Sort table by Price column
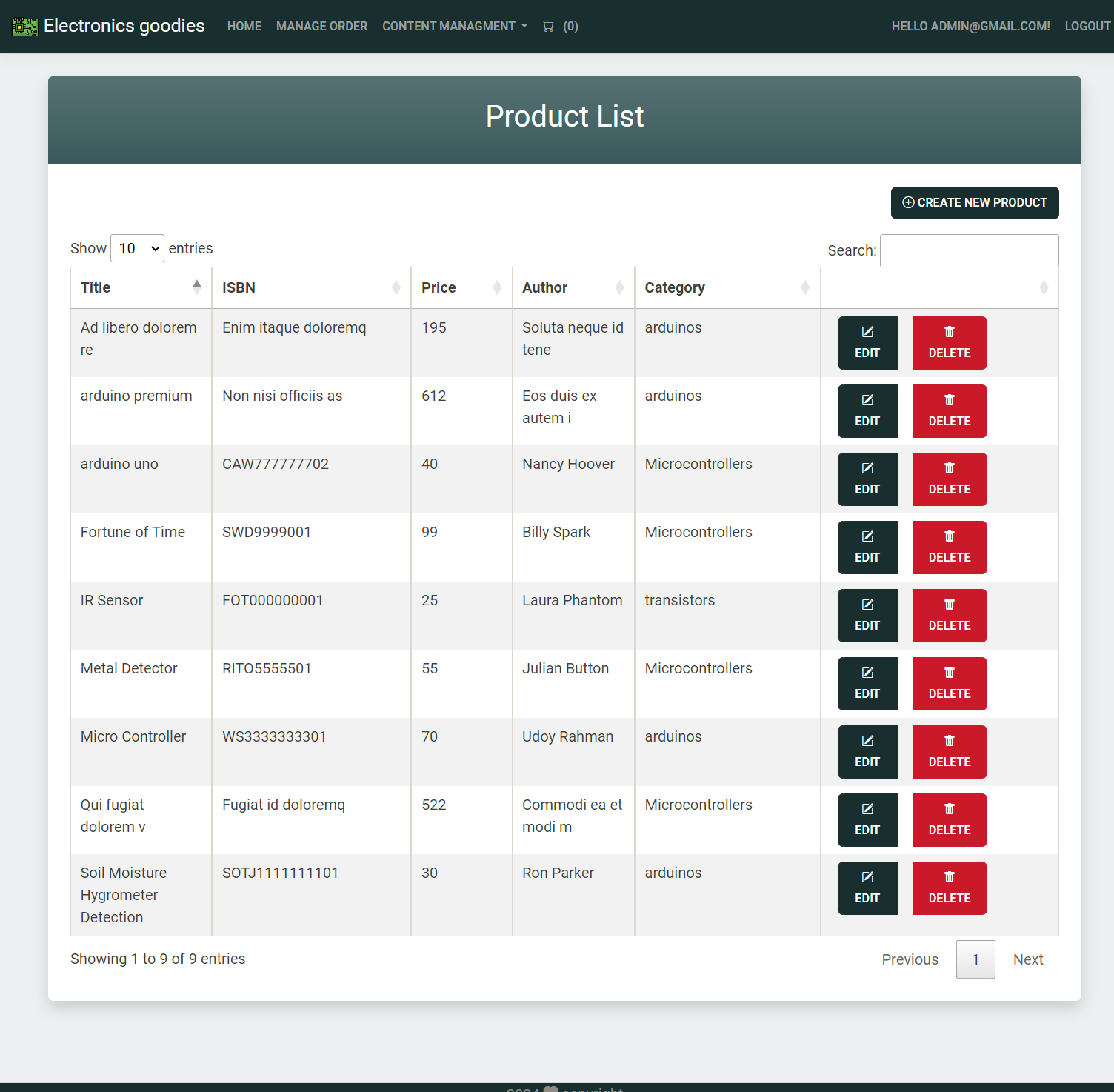The height and width of the screenshot is (1092, 1114). point(461,287)
